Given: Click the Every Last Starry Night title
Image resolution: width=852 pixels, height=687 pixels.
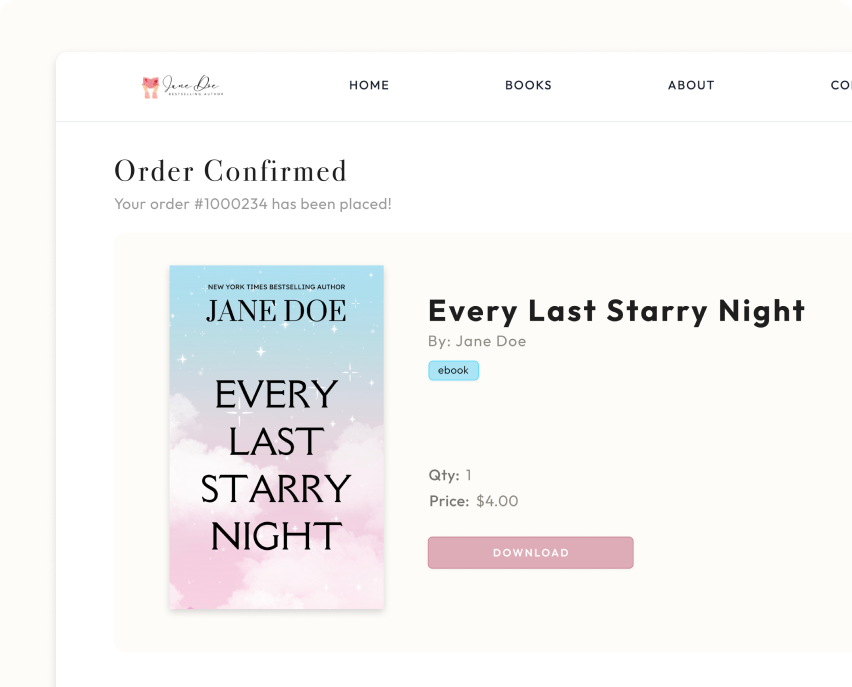Looking at the screenshot, I should pos(616,311).
